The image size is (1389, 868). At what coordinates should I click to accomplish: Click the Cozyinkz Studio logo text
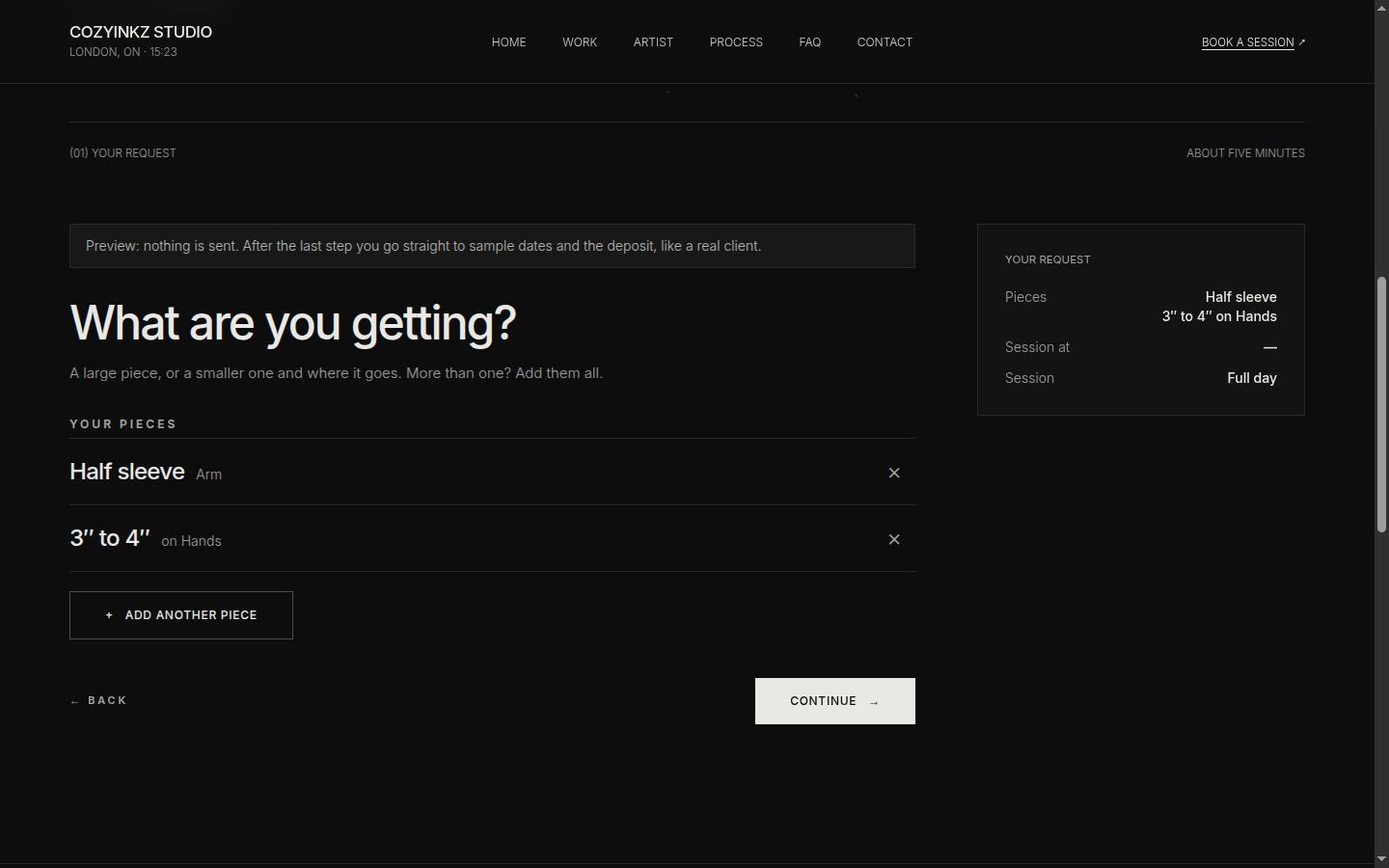pyautogui.click(x=141, y=32)
